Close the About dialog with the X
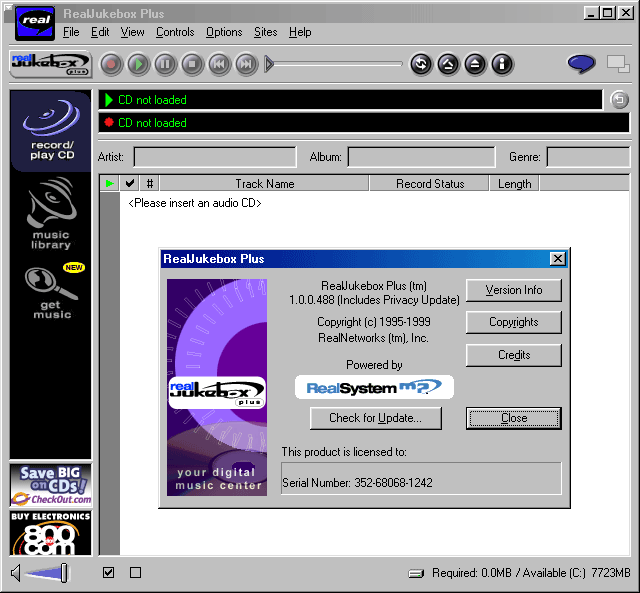Screen dimensions: 640x593 coord(558,258)
